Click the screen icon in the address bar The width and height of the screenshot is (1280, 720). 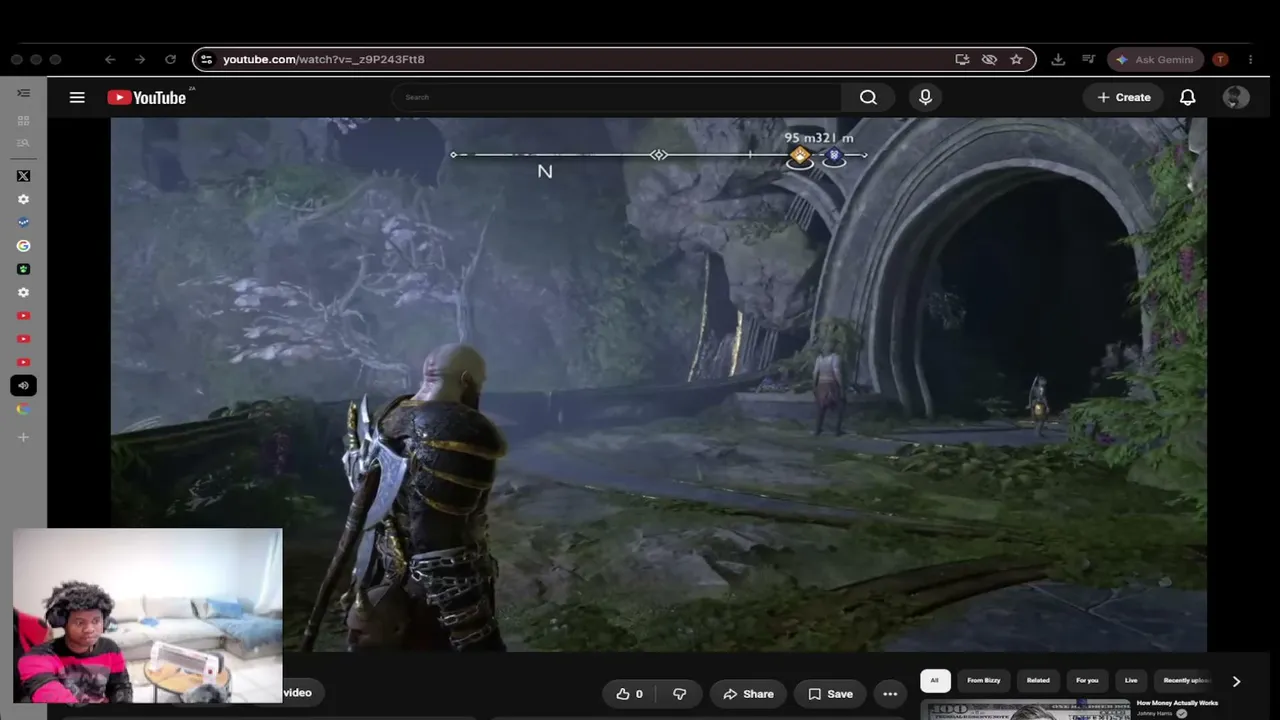click(x=962, y=60)
